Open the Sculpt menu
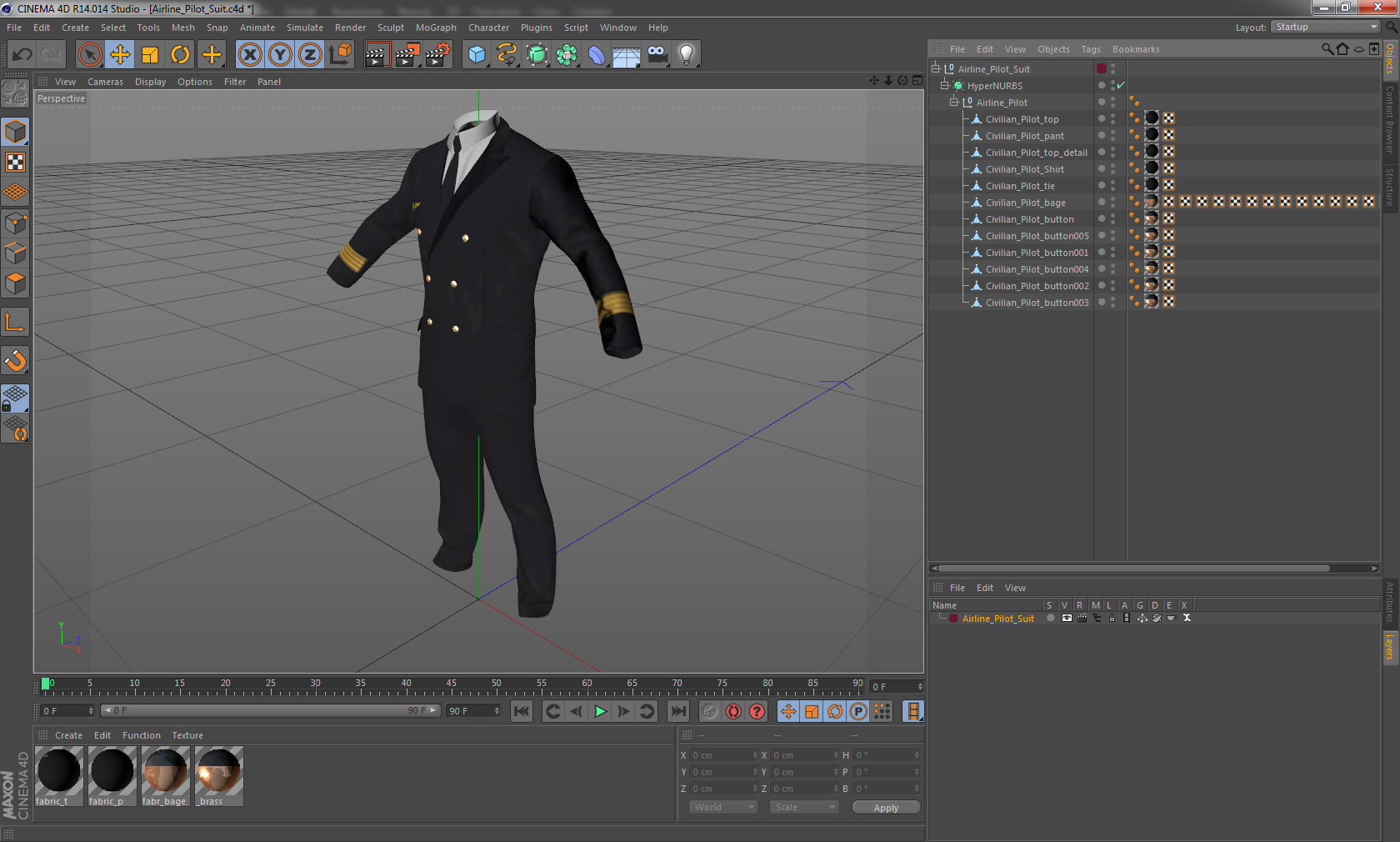1400x842 pixels. [x=390, y=28]
